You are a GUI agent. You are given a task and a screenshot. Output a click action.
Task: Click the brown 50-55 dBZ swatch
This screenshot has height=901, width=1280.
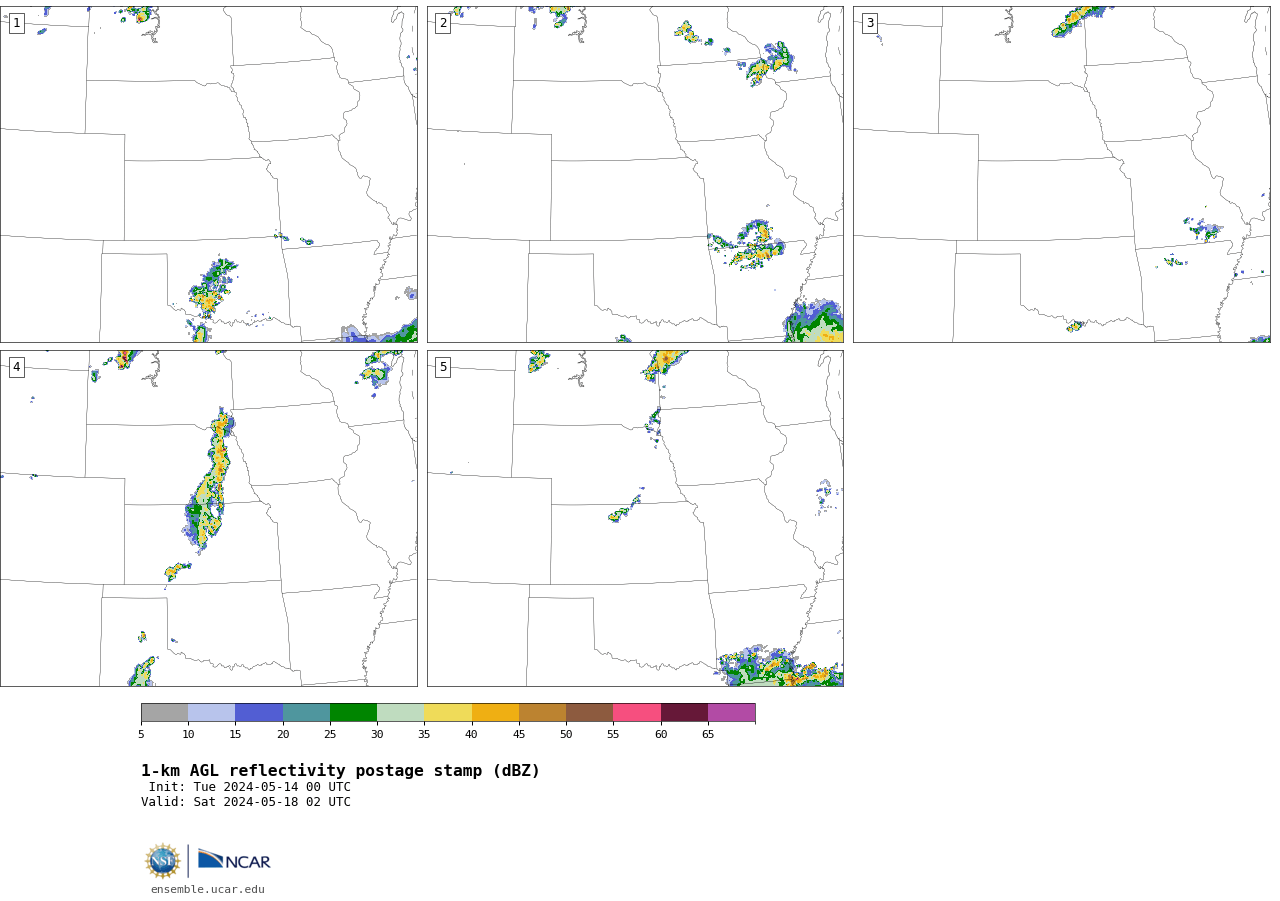pyautogui.click(x=589, y=713)
